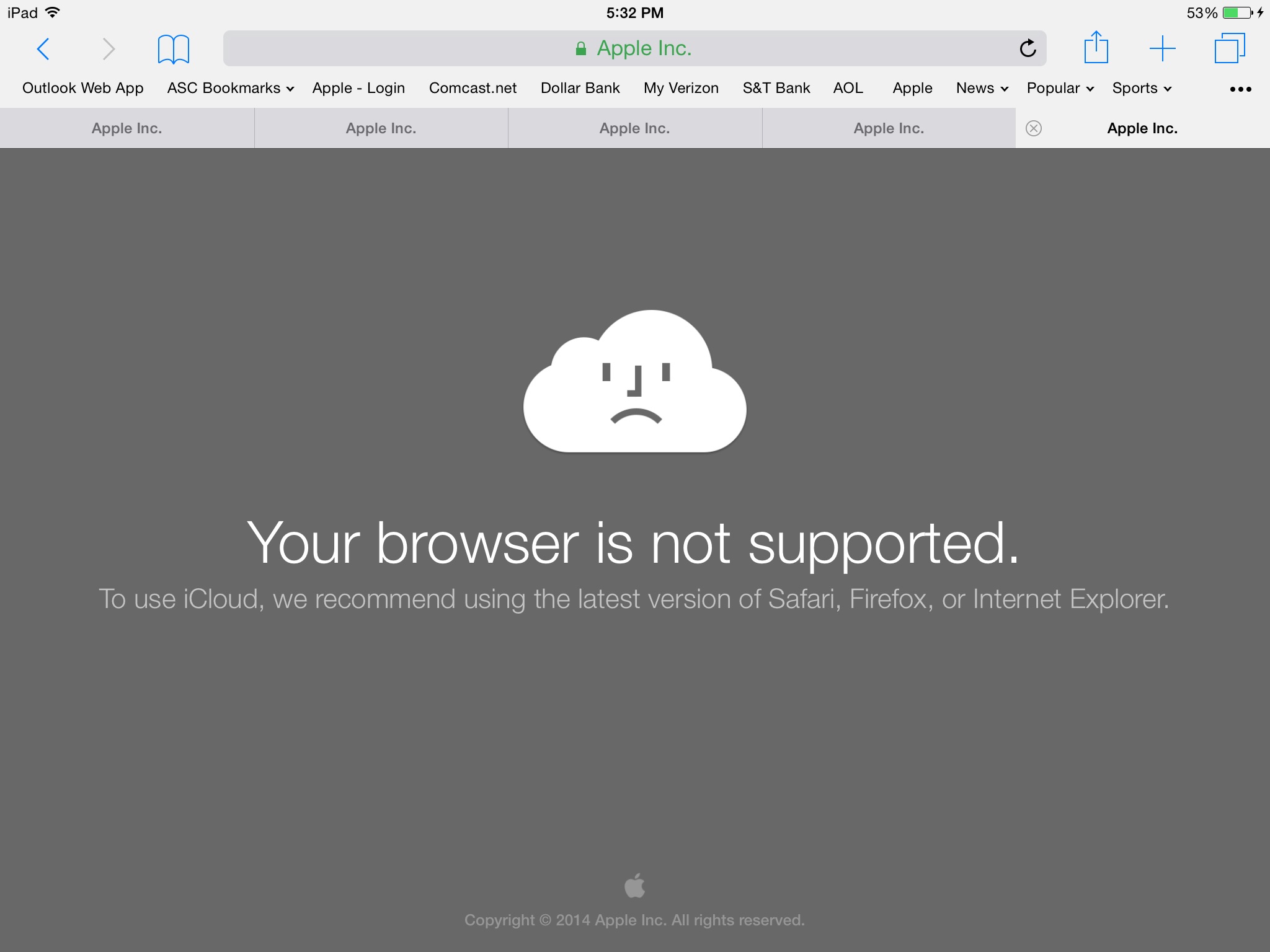This screenshot has width=1270, height=952.
Task: Tap the forward navigation arrow
Action: [109, 48]
